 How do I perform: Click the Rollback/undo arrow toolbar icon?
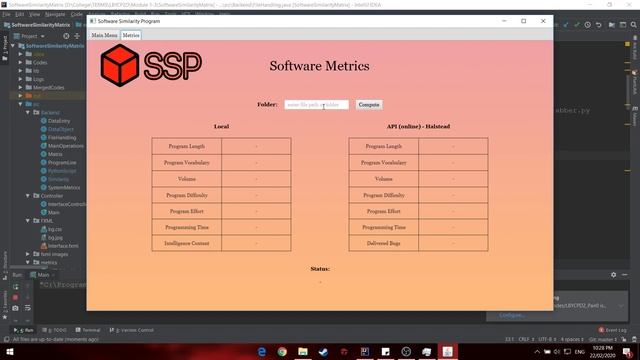[599, 25]
